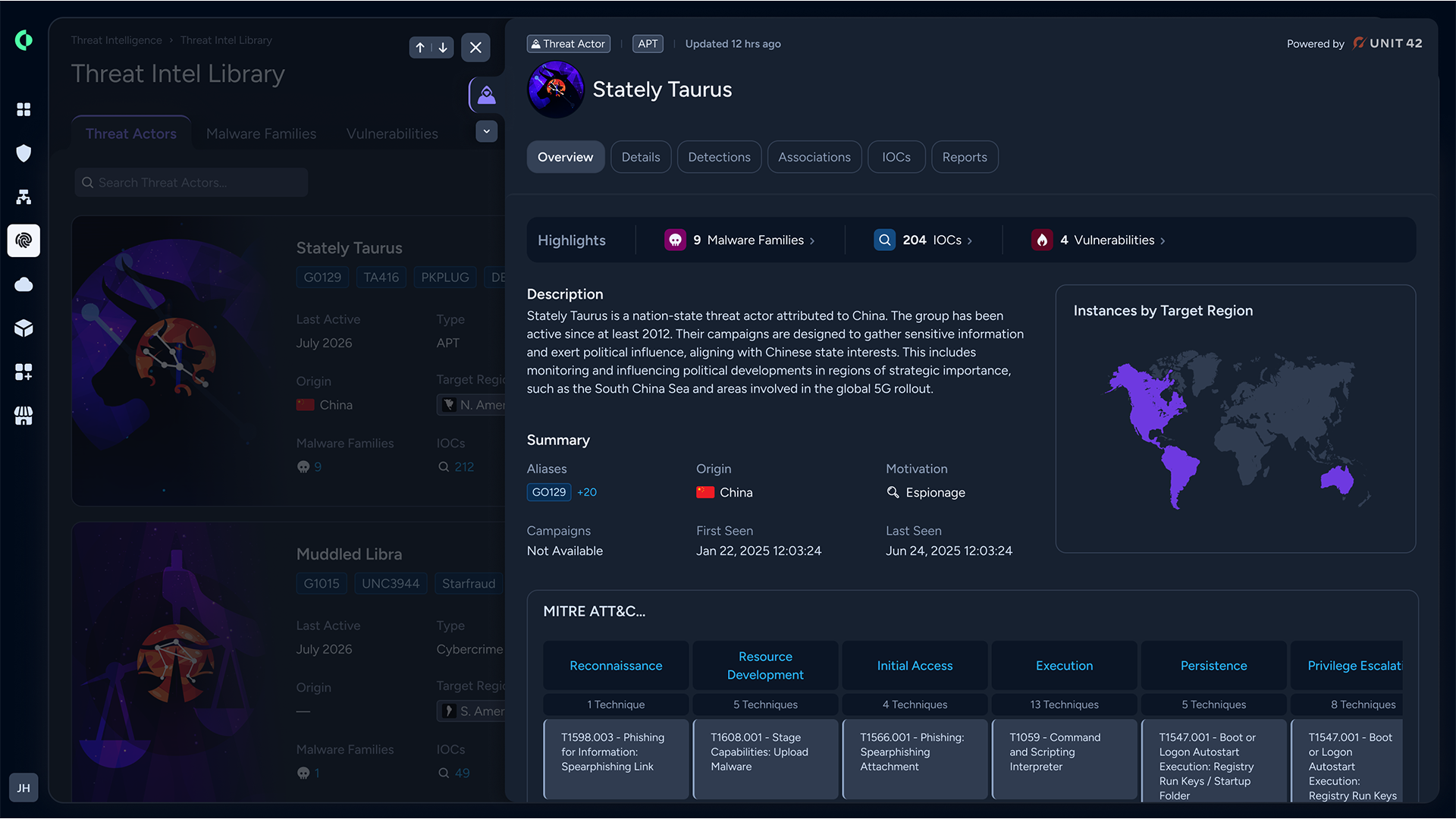The image size is (1456, 819).
Task: Click the search magnifier icon in threat actors search
Action: point(88,183)
